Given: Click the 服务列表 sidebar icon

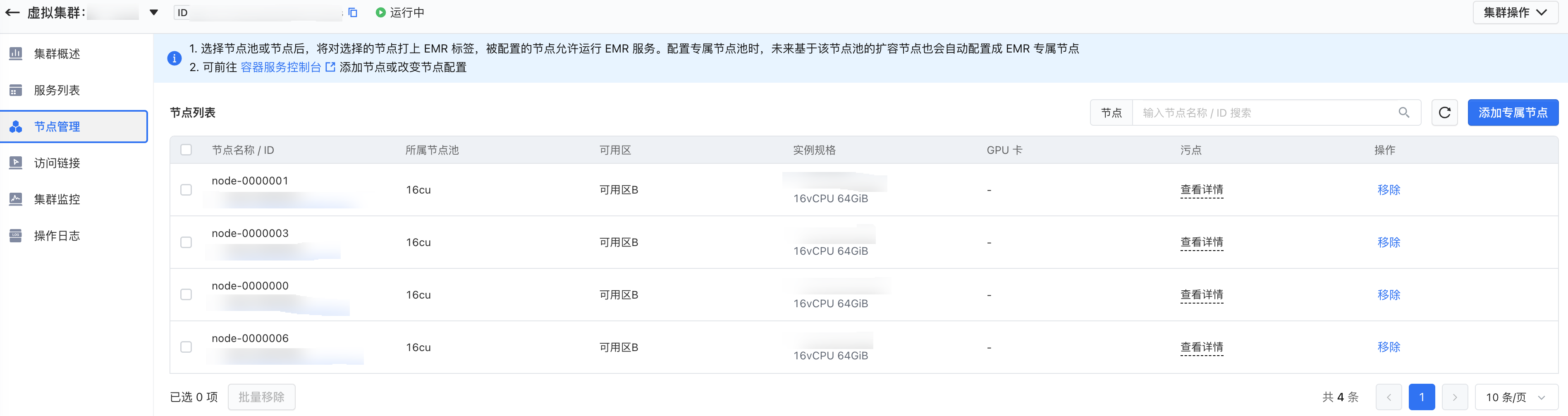Looking at the screenshot, I should (16, 90).
